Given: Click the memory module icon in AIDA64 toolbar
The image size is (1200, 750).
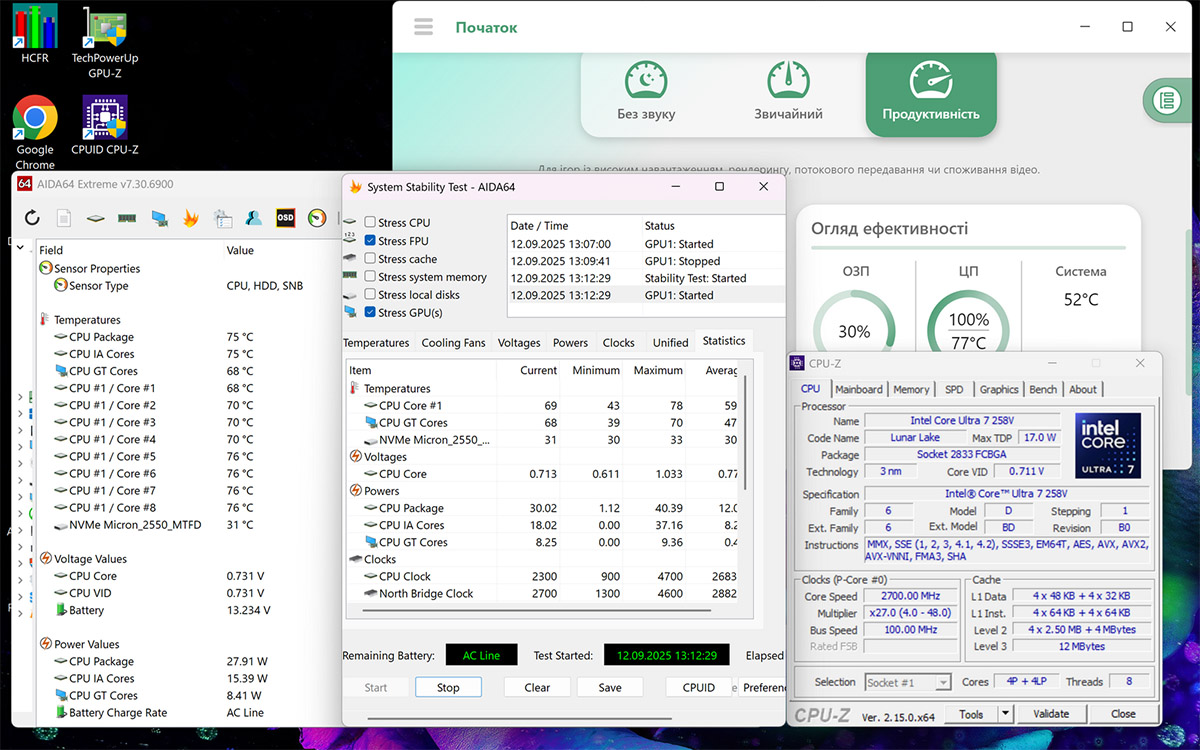Looking at the screenshot, I should 127,218.
